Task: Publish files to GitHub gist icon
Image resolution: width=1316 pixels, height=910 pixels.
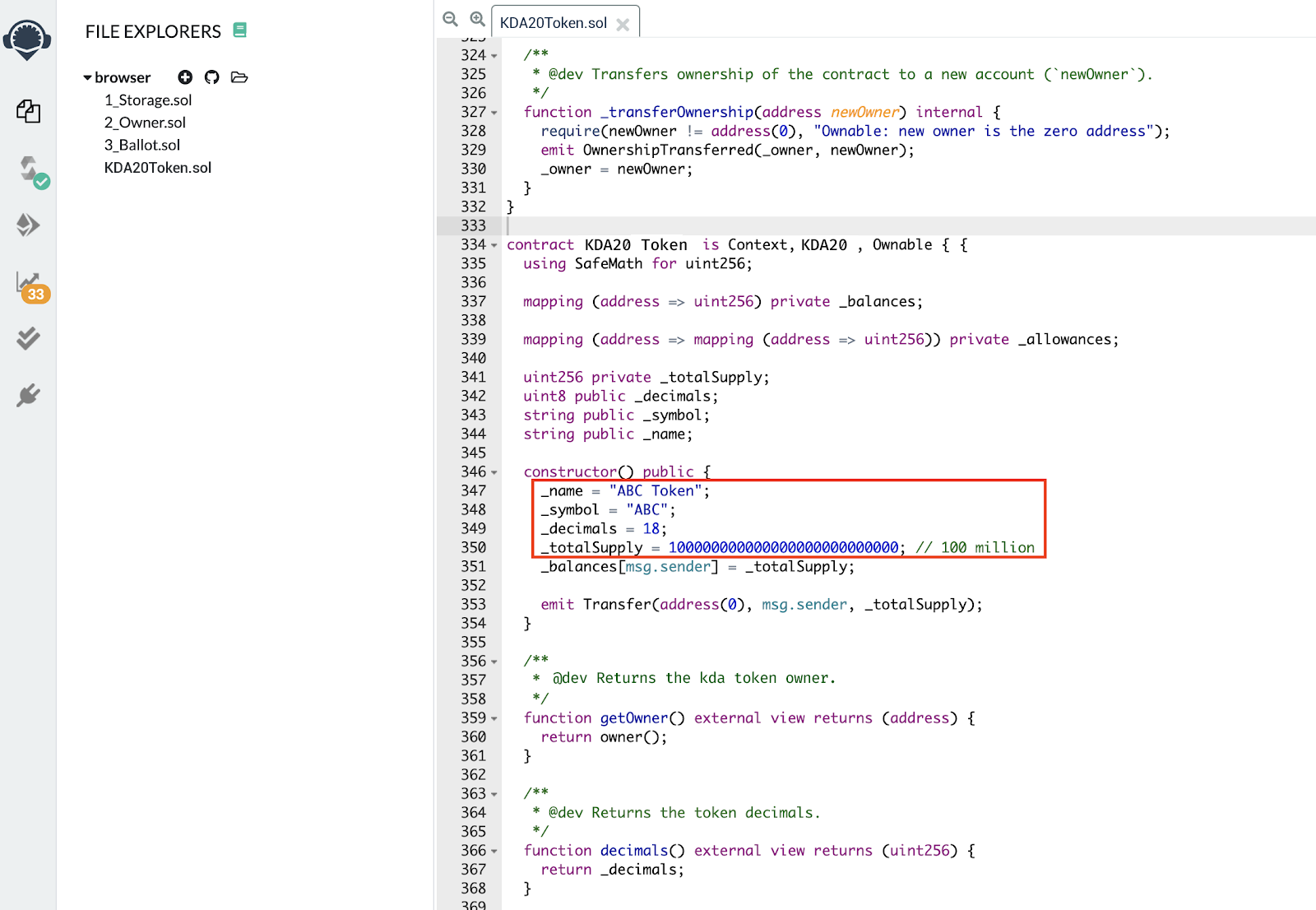Action: (x=212, y=77)
